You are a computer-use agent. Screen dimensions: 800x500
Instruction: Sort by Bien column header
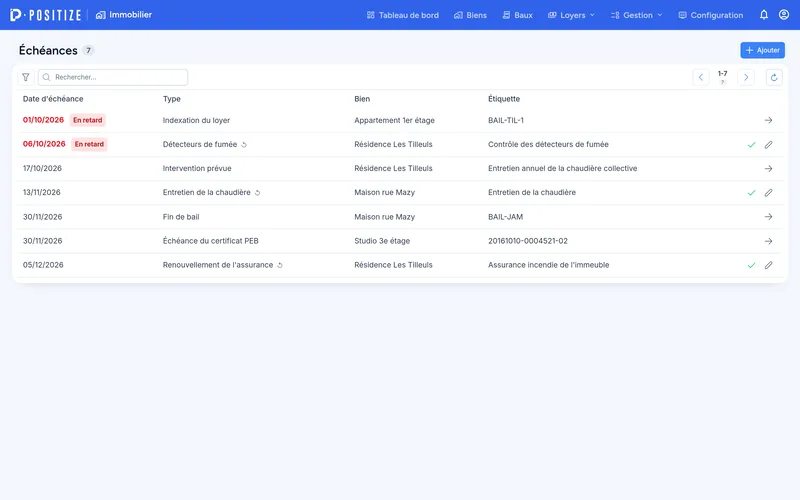(362, 99)
